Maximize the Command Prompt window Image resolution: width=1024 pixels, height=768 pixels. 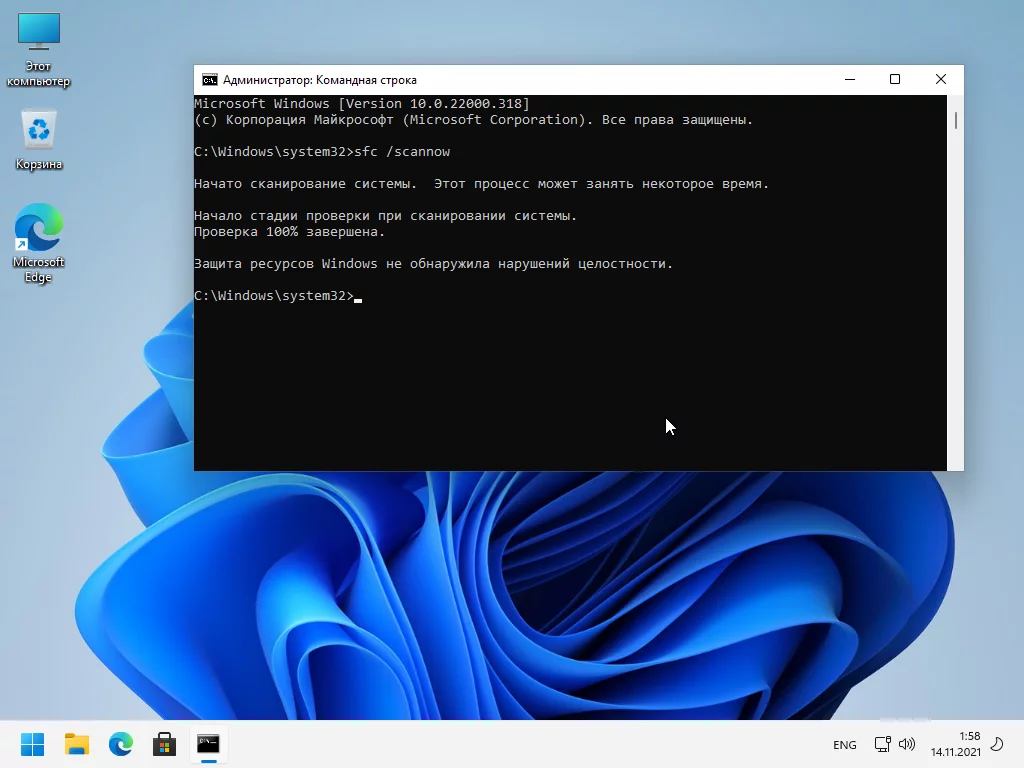click(x=895, y=80)
